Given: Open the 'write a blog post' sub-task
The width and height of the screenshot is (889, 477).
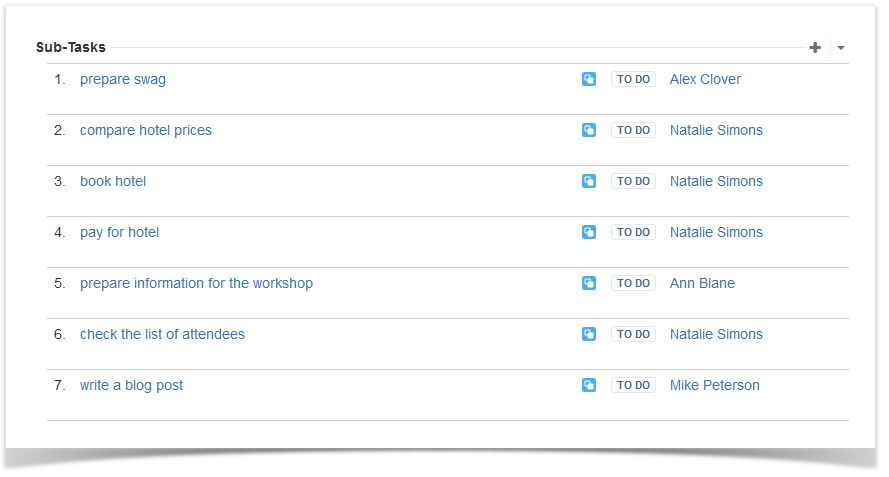Looking at the screenshot, I should (x=131, y=386).
